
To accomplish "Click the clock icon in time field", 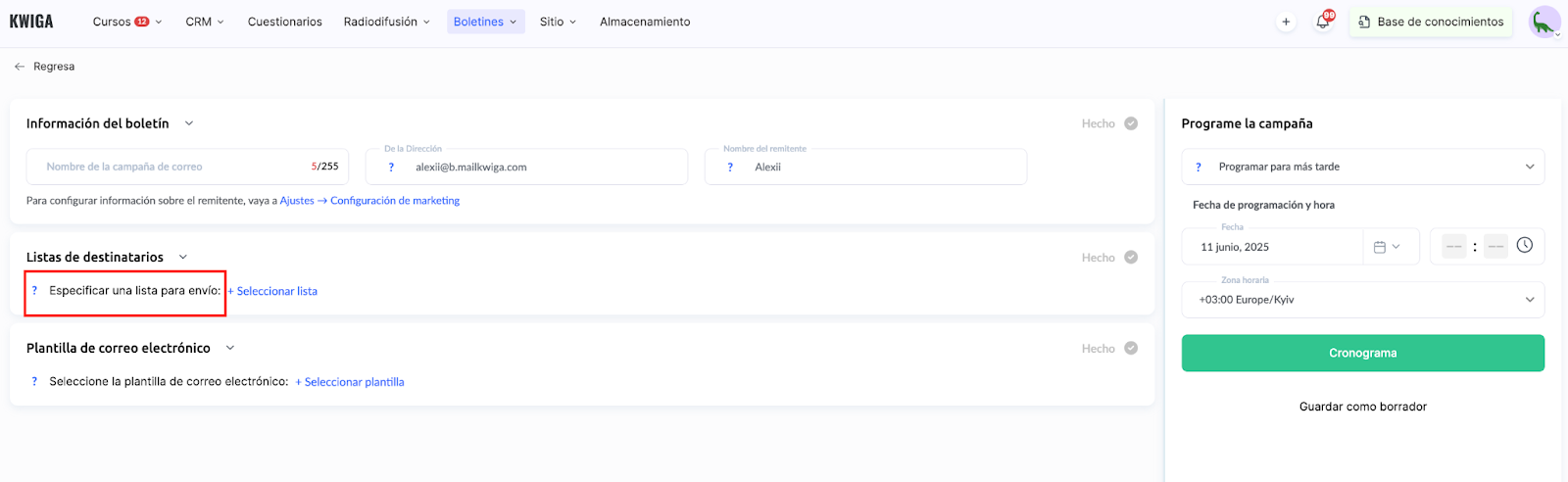I will click(1525, 245).
